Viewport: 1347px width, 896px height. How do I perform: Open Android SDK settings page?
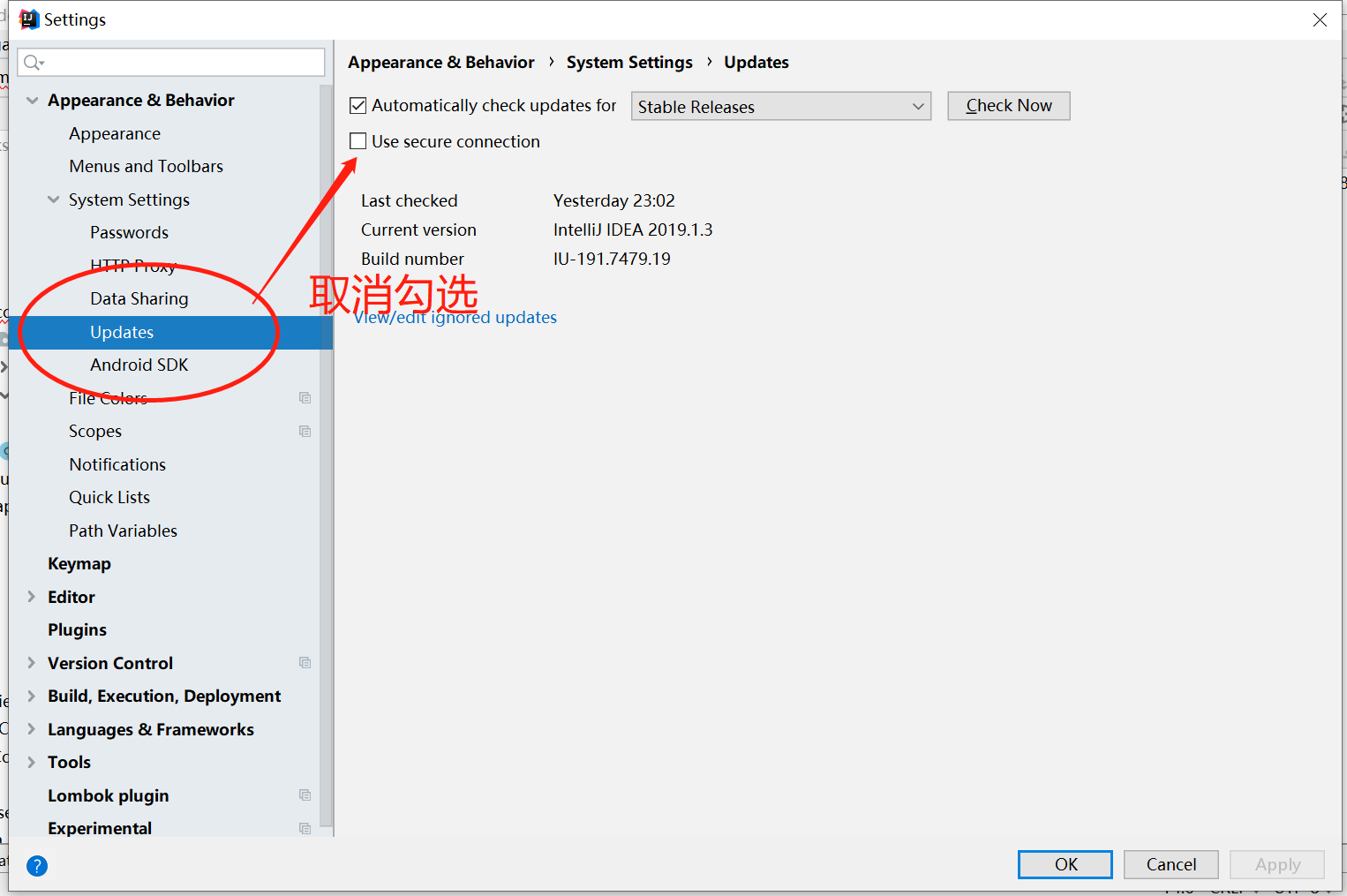tap(139, 365)
